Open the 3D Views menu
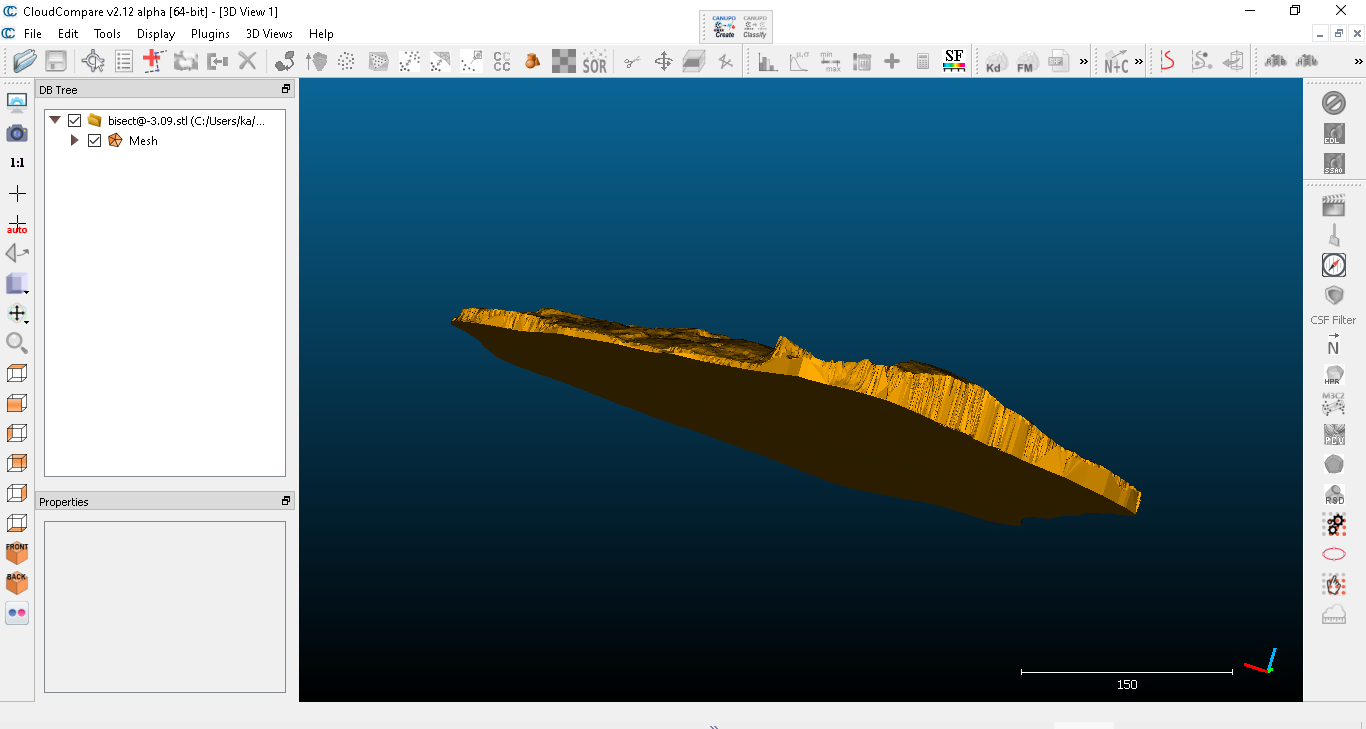The height and width of the screenshot is (729, 1366). pyautogui.click(x=269, y=34)
